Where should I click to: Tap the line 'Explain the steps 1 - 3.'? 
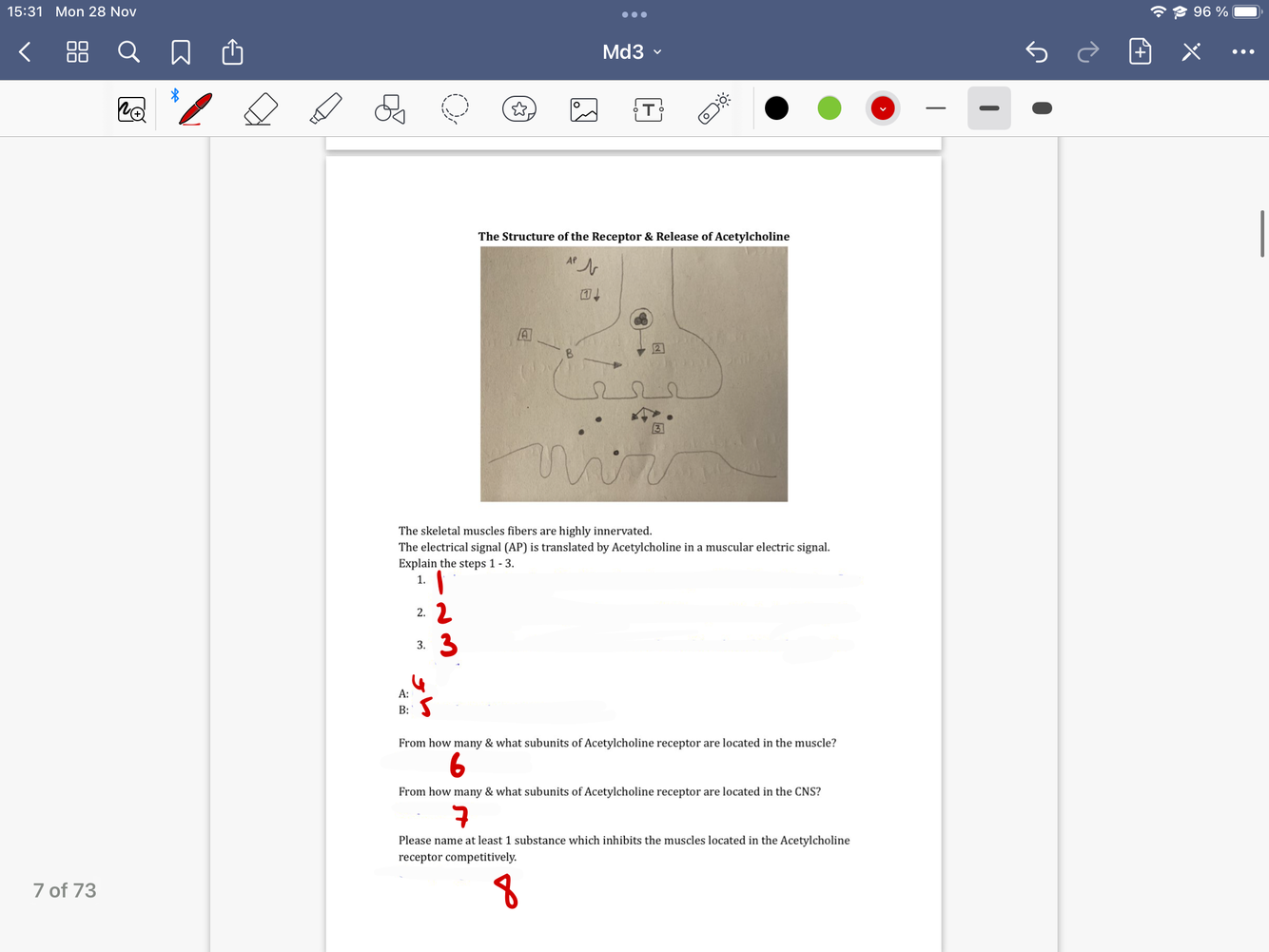457,563
